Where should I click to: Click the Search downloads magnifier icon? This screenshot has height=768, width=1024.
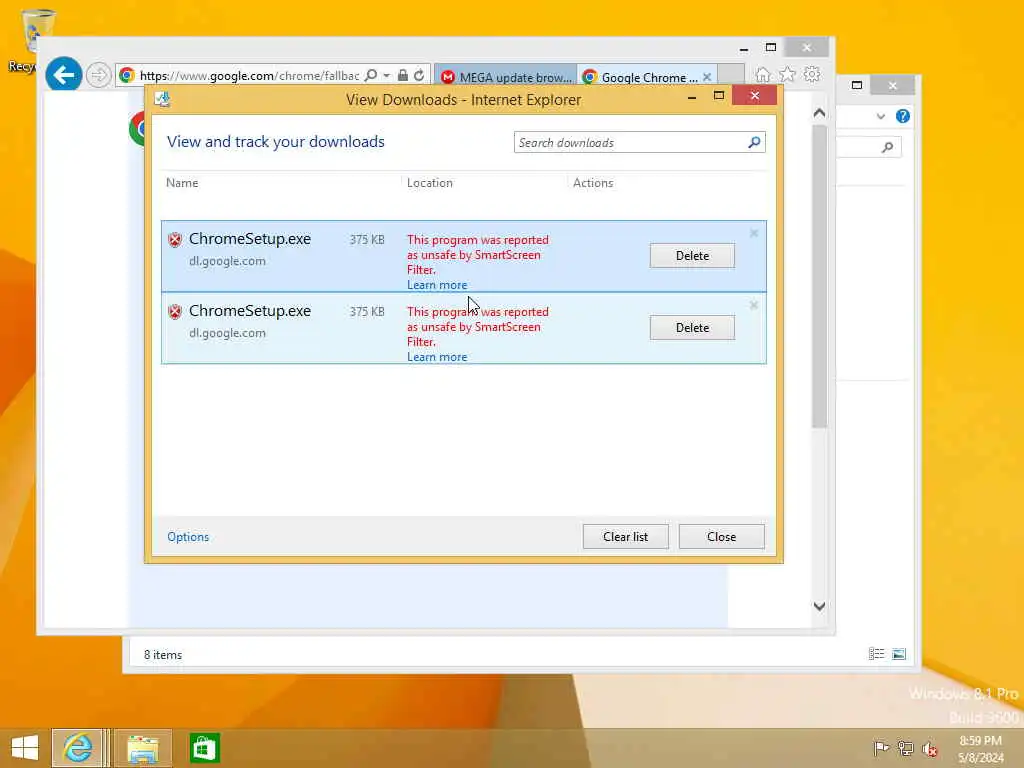754,142
